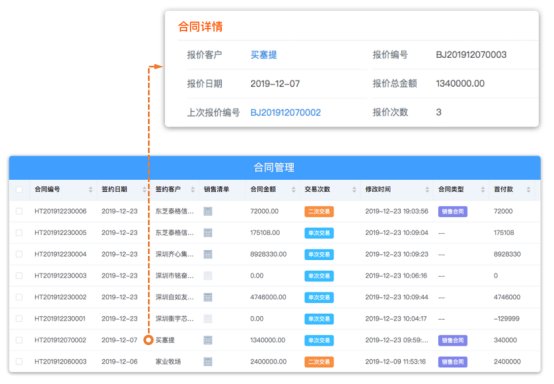
Task: Click 单次交易 badge in HT201912230002 row
Action: [319, 297]
